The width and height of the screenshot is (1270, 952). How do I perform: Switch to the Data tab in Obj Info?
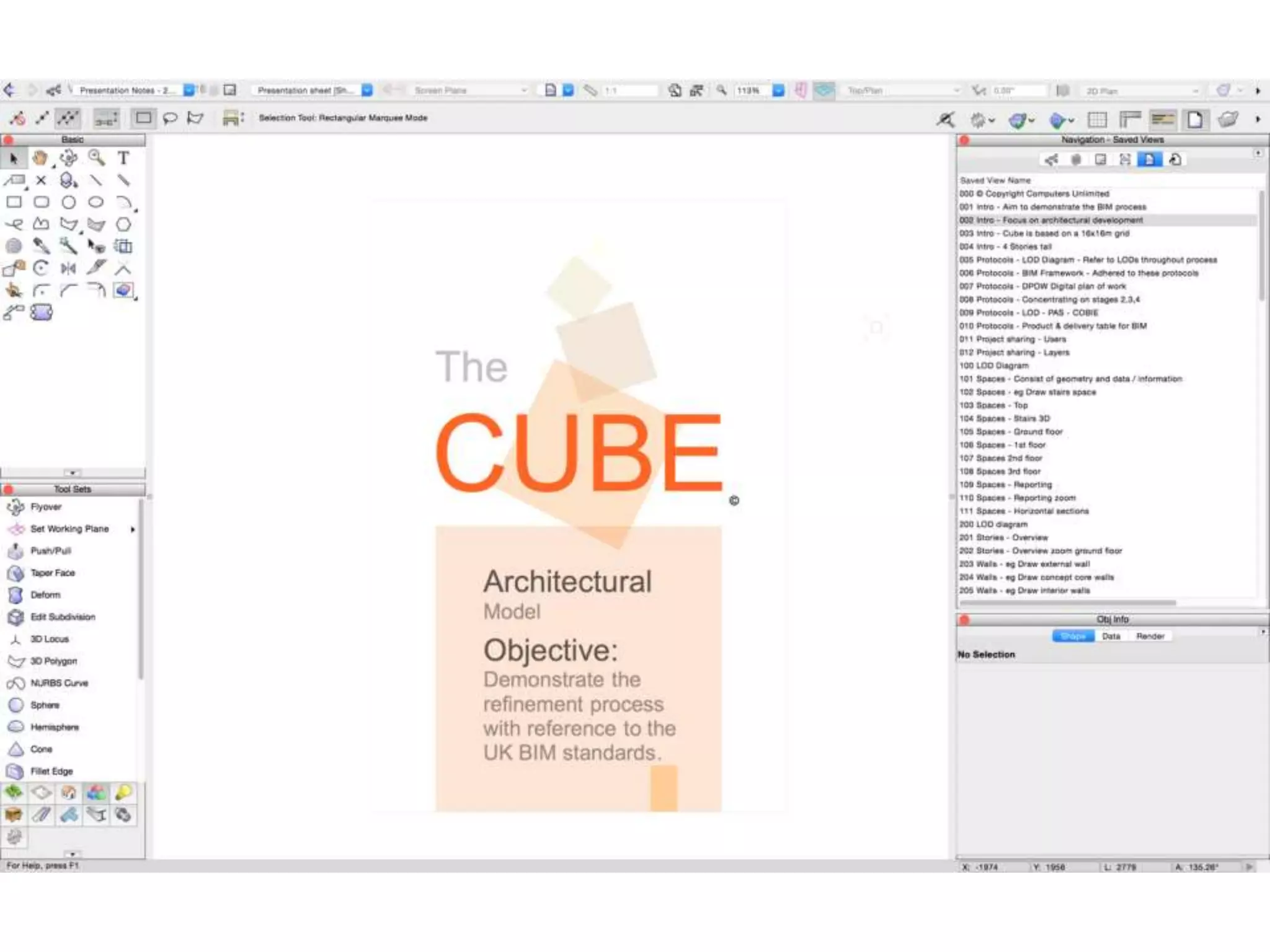pyautogui.click(x=1111, y=636)
